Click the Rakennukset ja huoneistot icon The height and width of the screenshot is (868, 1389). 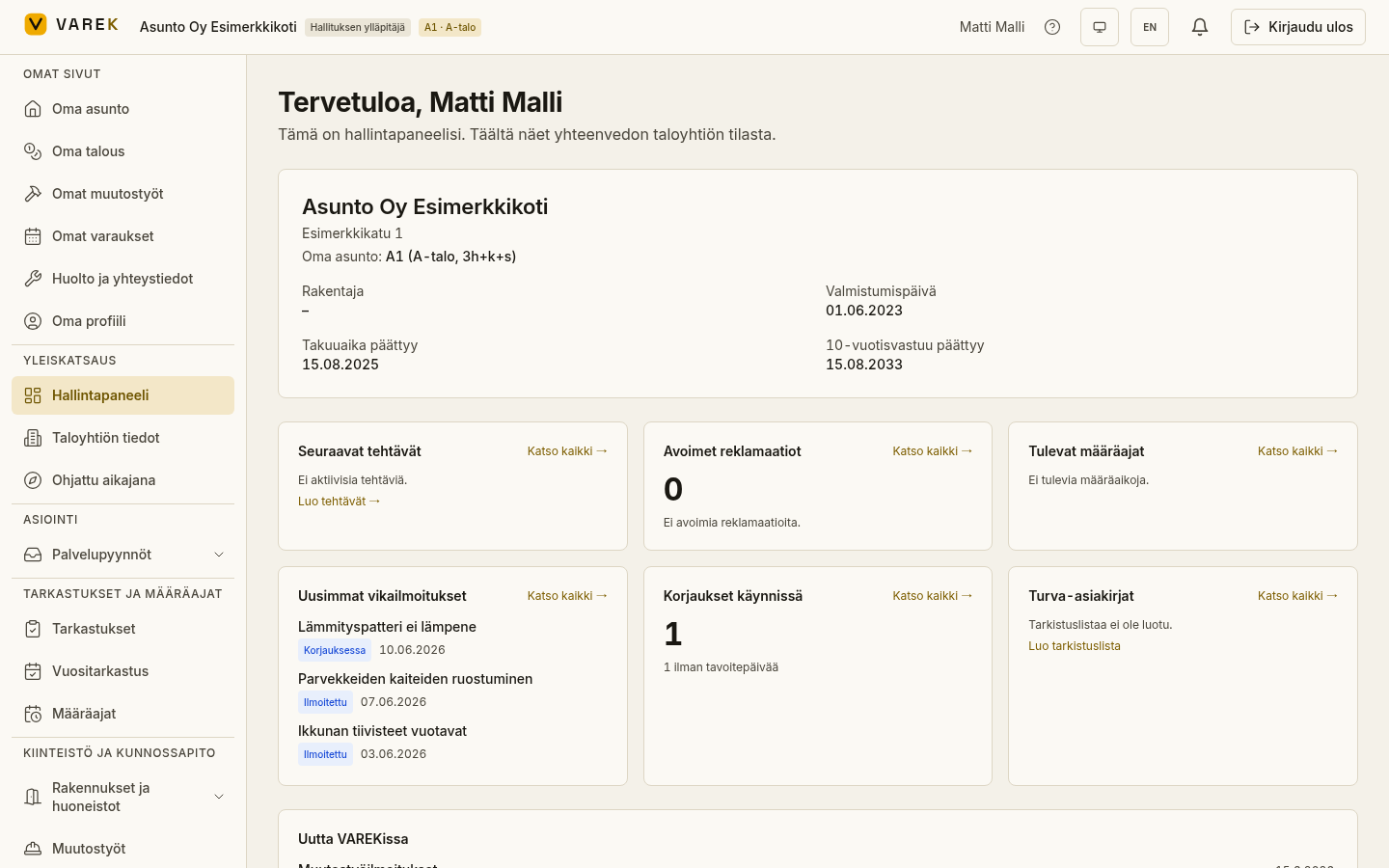[33, 797]
